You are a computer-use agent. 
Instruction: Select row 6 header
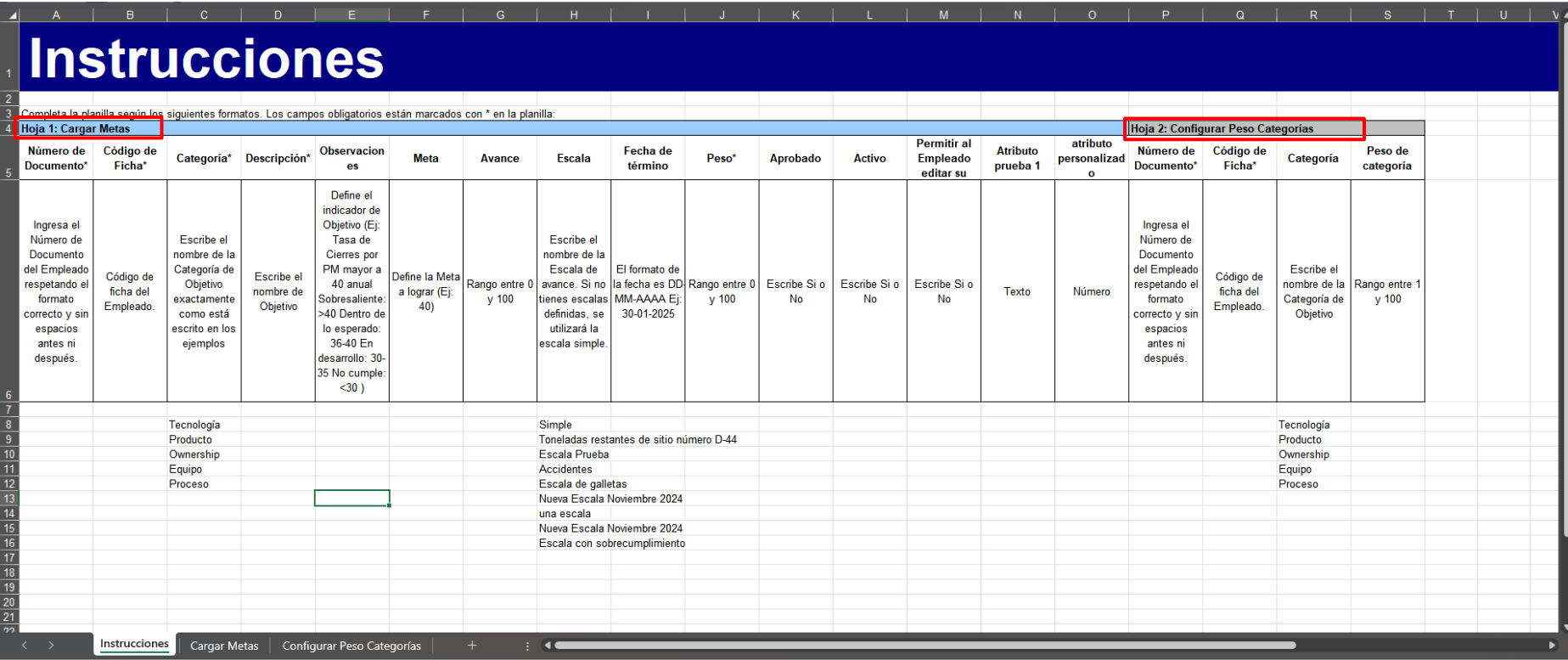9,291
